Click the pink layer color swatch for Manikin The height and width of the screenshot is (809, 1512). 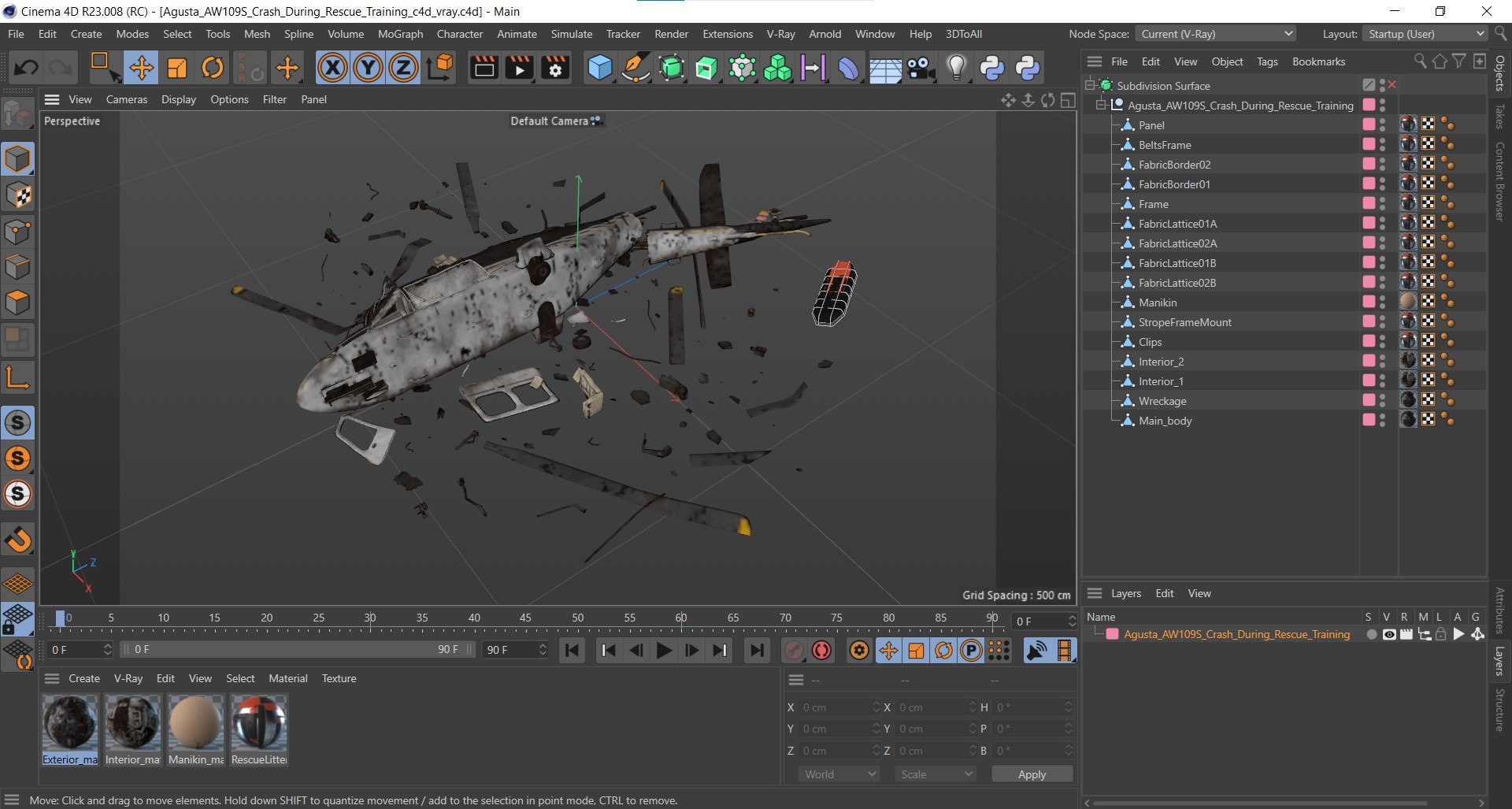[1369, 302]
